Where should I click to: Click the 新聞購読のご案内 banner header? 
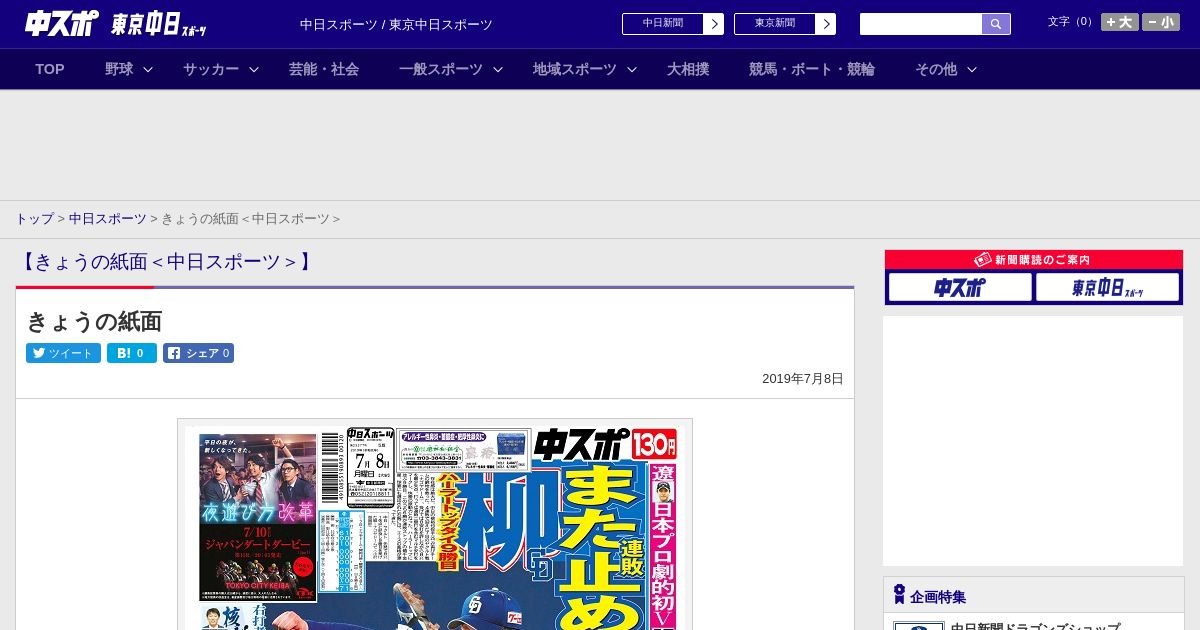pos(1034,260)
